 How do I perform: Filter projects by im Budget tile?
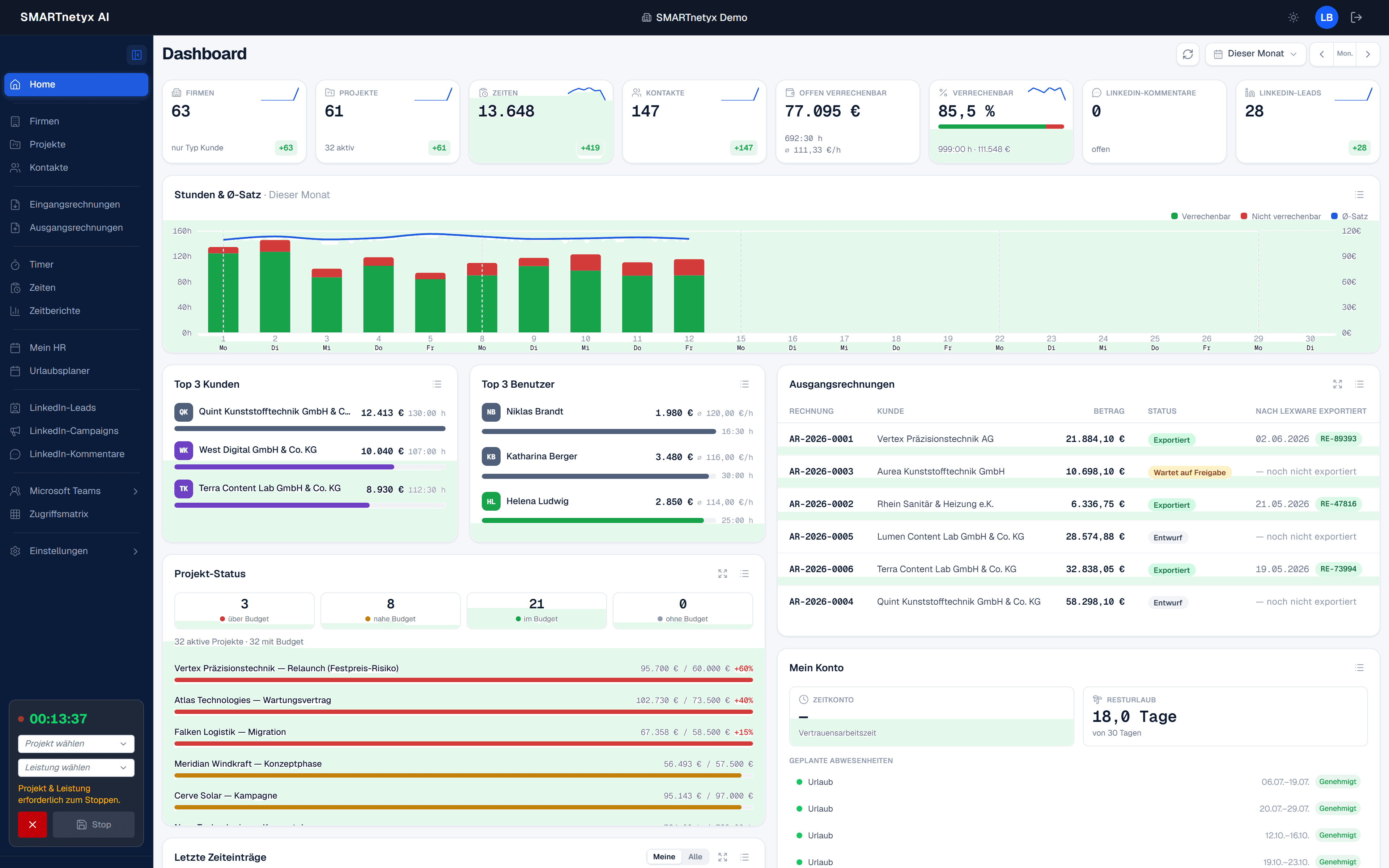tap(537, 611)
